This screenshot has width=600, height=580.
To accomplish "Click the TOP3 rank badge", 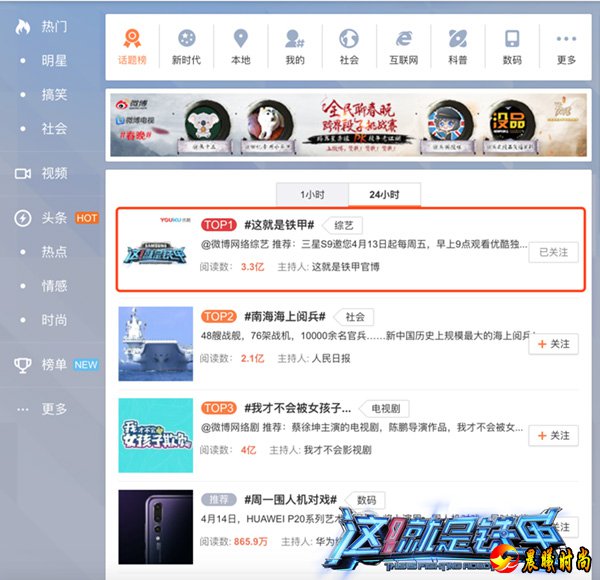I will coord(218,408).
